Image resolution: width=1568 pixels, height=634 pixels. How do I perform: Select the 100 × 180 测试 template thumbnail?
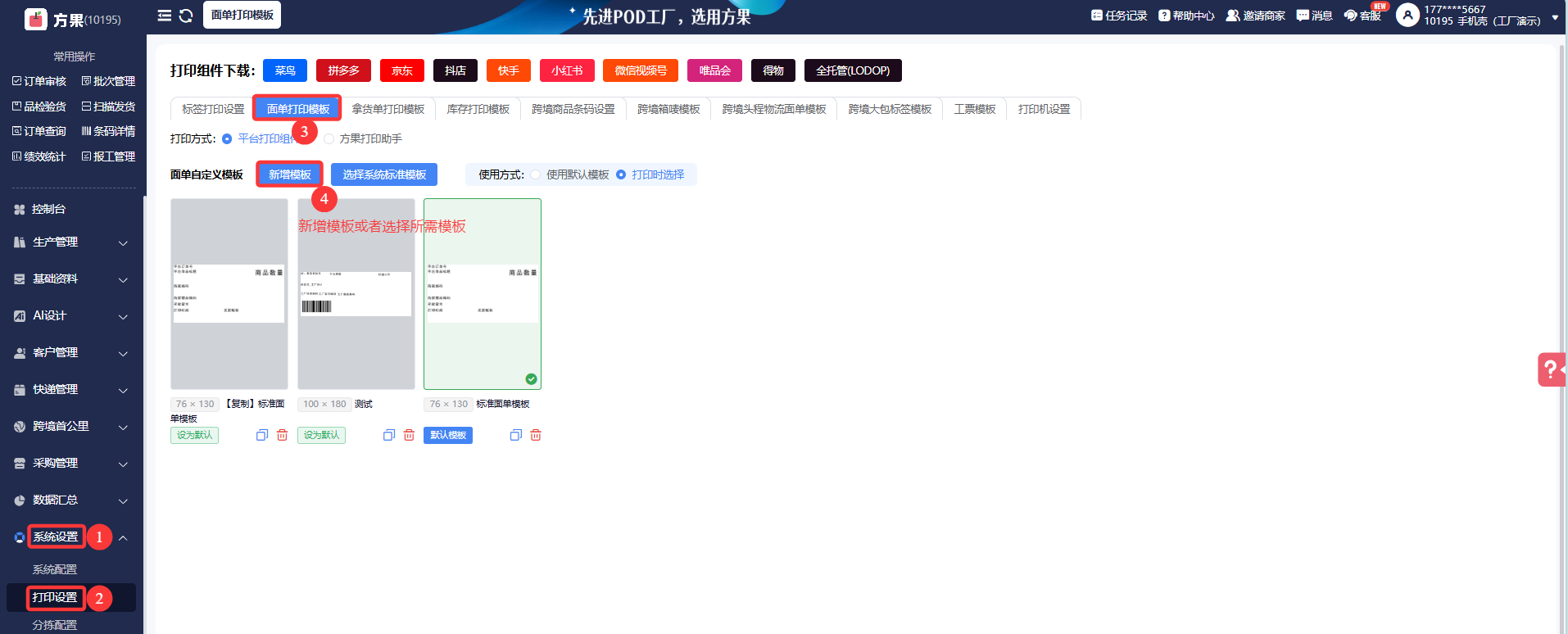pyautogui.click(x=356, y=293)
